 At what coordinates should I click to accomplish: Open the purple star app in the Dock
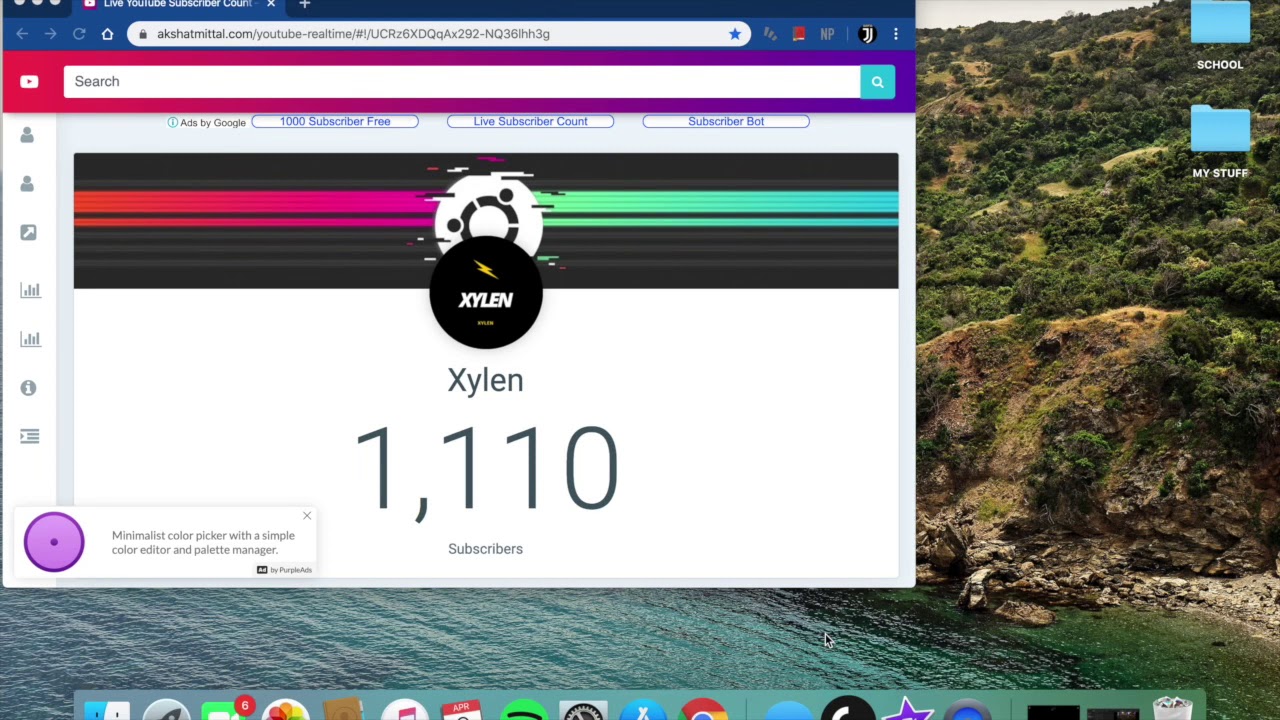(909, 708)
